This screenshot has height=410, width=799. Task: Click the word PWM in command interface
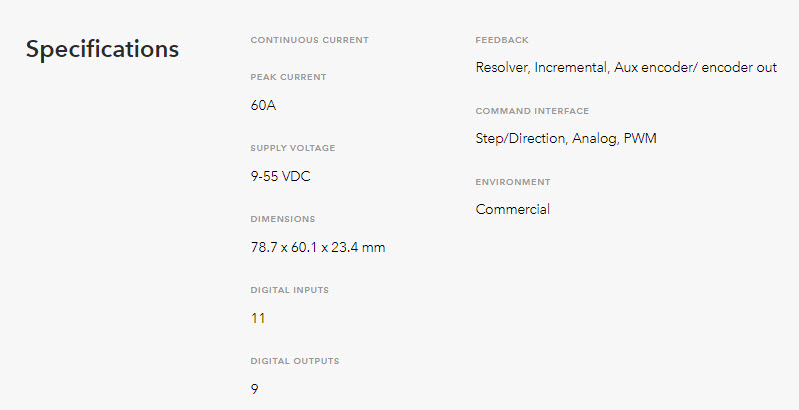(640, 138)
